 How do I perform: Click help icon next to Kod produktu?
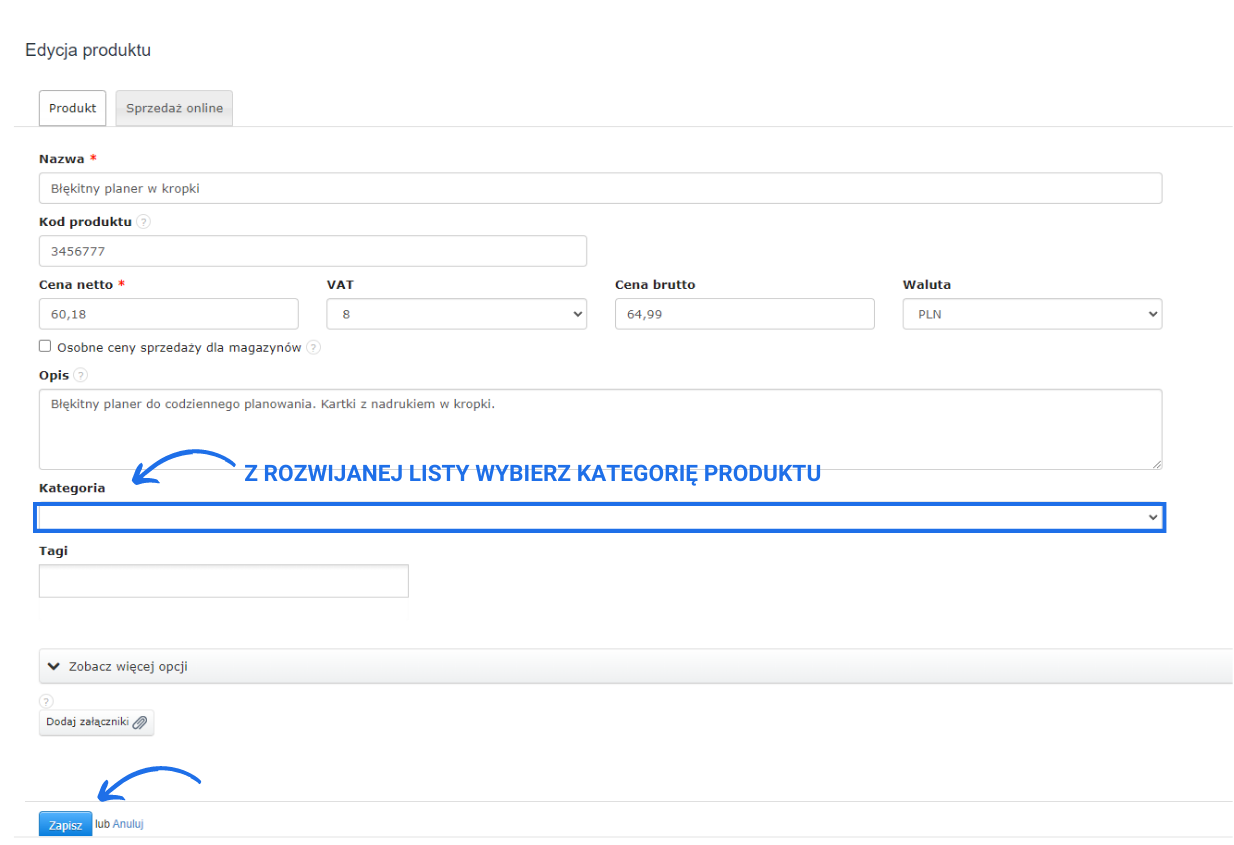(x=144, y=222)
